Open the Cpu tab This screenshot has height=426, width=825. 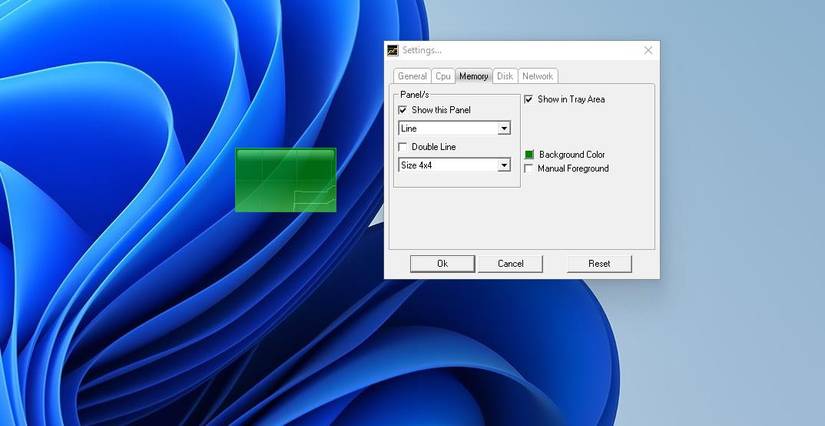(443, 76)
